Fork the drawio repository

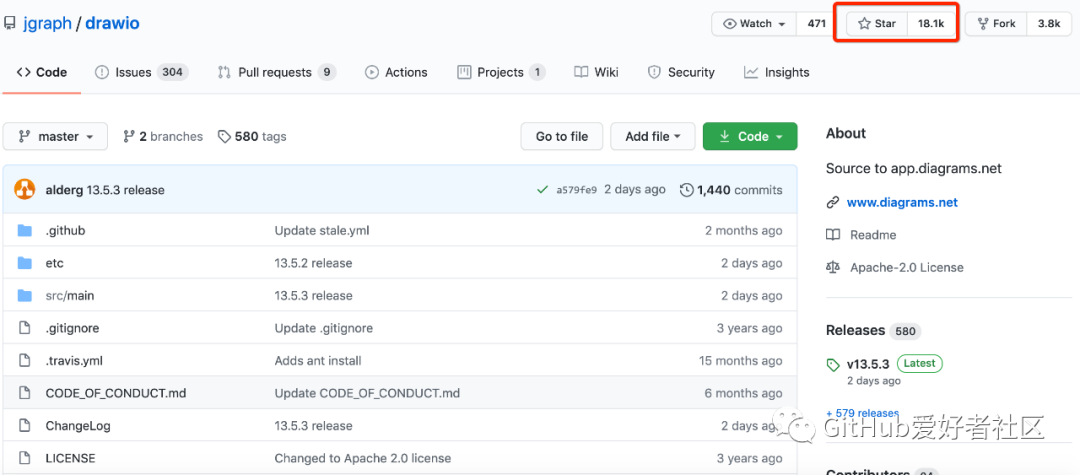[996, 23]
